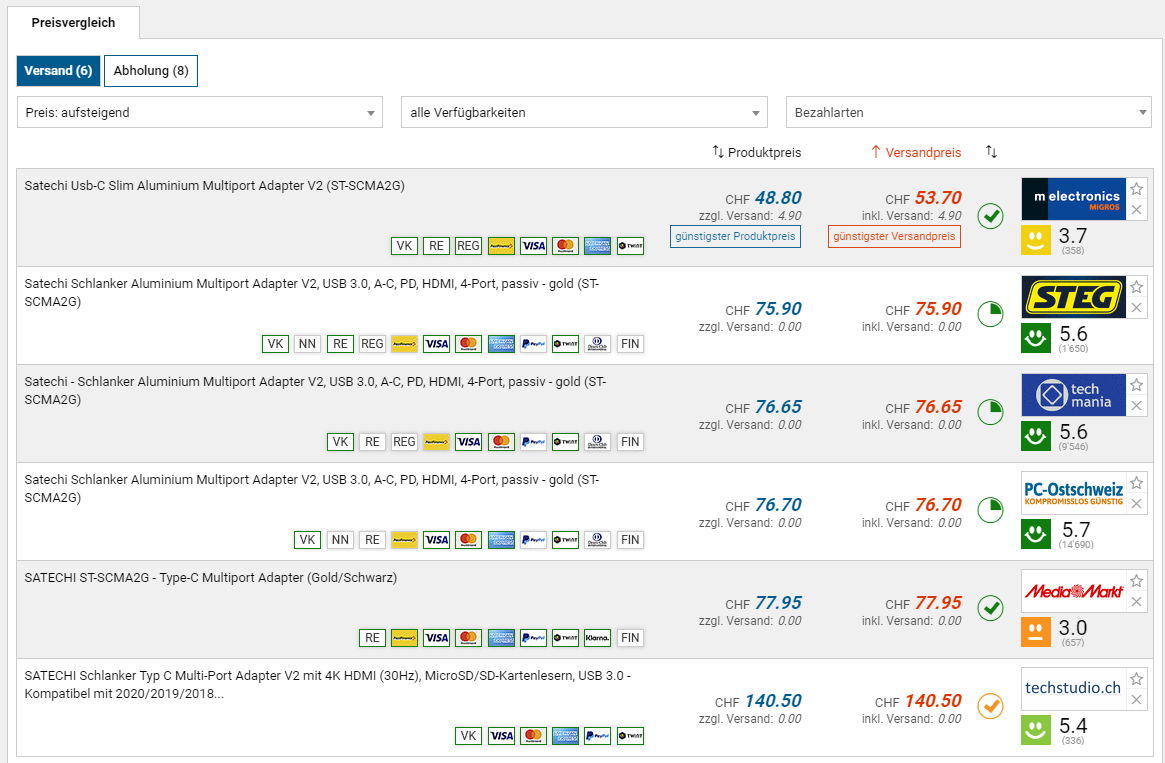Open the 'Preis: aufsteigend' sort dropdown
The height and width of the screenshot is (763, 1165).
click(200, 112)
